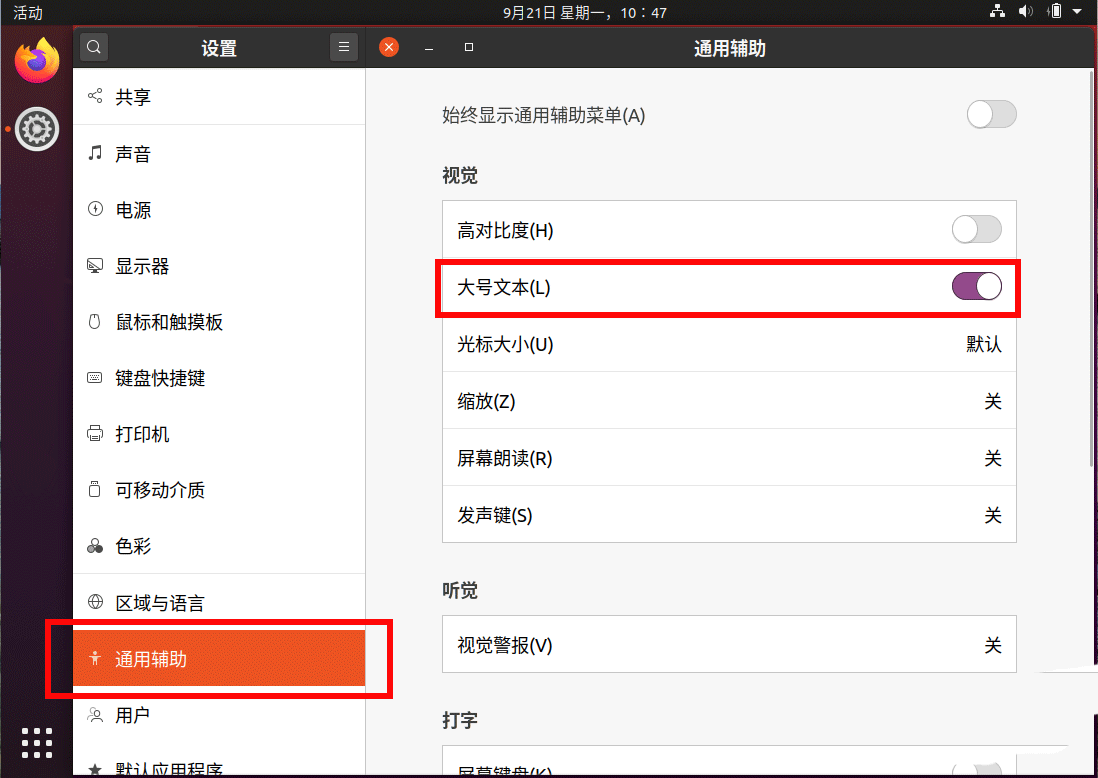Click the search icon in Settings header
The width and height of the screenshot is (1098, 778).
[x=93, y=47]
